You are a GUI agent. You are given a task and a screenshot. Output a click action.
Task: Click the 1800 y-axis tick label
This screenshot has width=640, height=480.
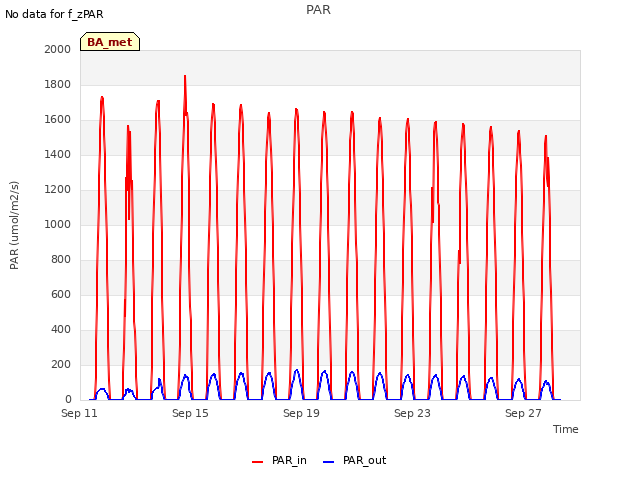(58, 84)
